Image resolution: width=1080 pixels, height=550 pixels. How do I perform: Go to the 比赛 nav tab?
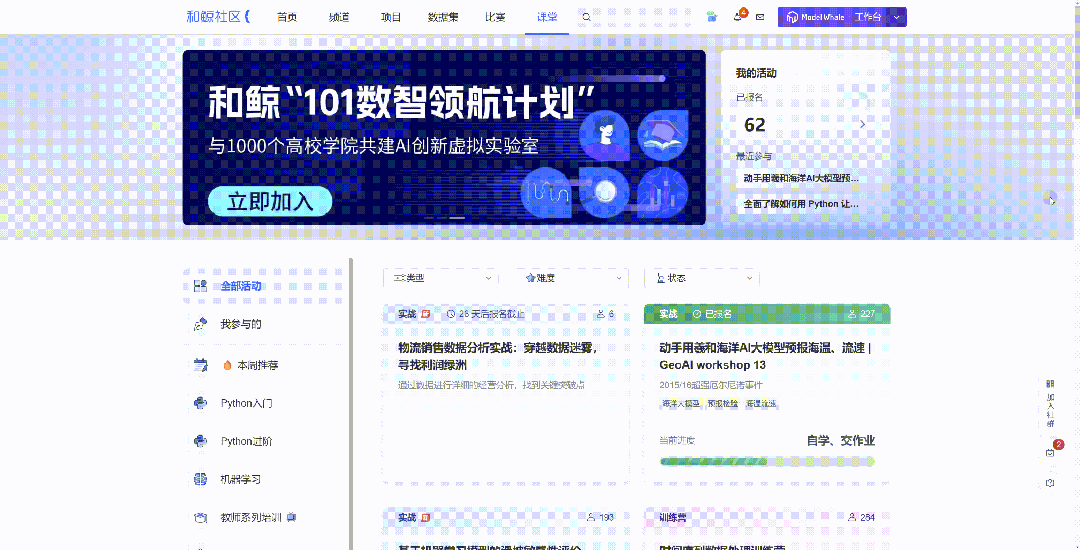495,17
